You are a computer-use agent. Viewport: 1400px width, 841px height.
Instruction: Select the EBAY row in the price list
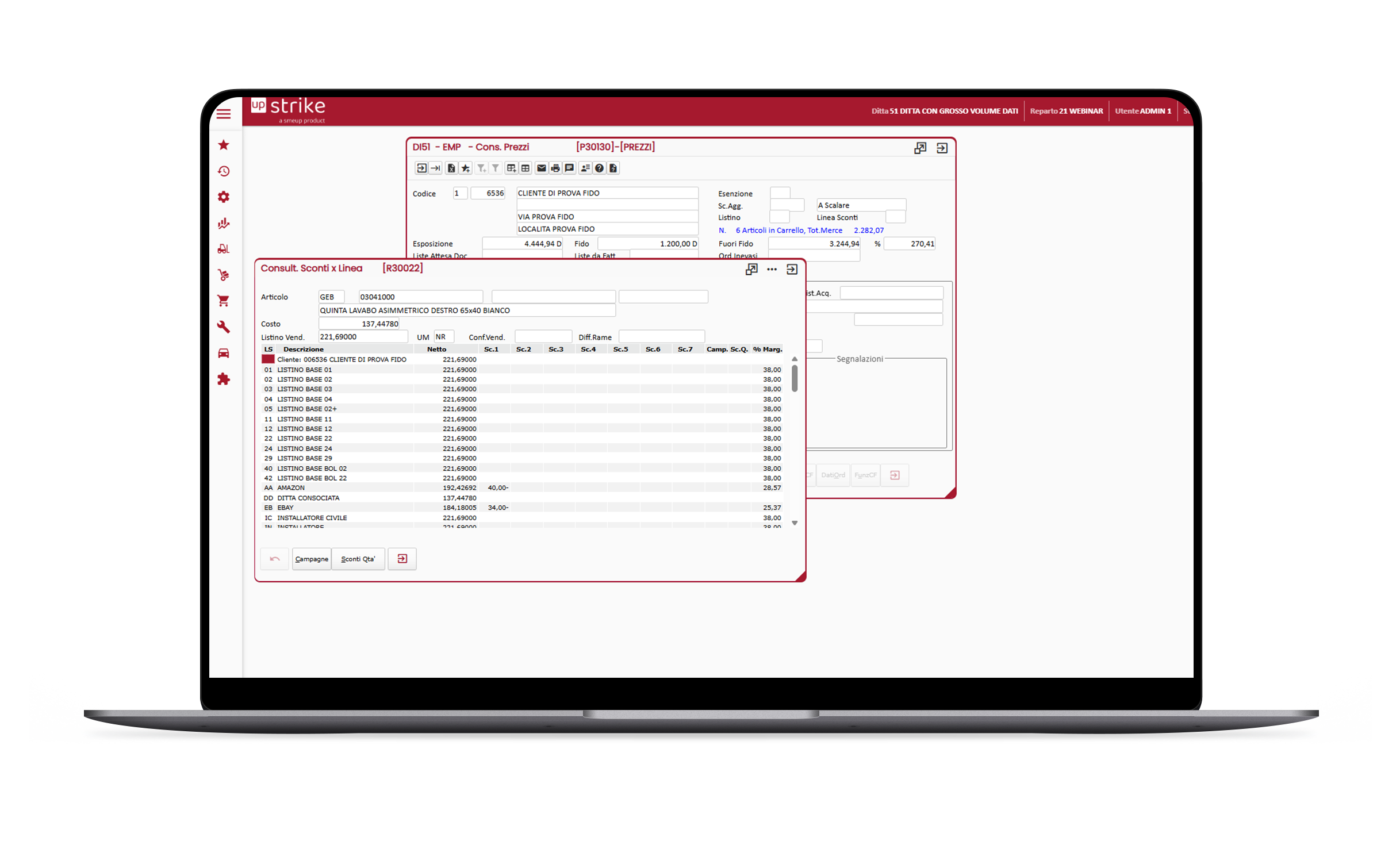pos(522,508)
